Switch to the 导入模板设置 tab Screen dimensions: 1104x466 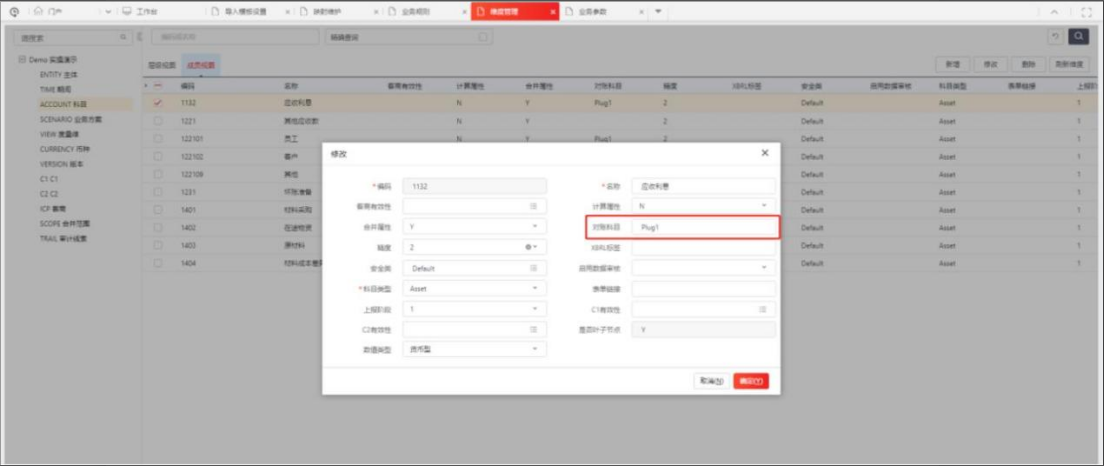click(x=244, y=12)
